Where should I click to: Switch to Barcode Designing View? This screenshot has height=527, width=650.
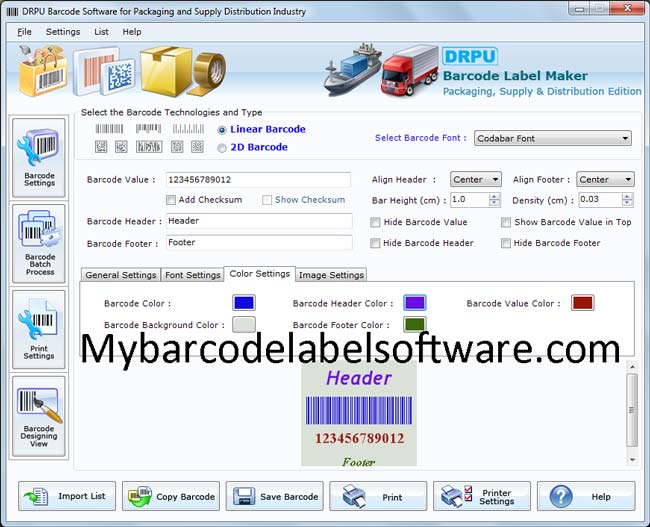(39, 416)
